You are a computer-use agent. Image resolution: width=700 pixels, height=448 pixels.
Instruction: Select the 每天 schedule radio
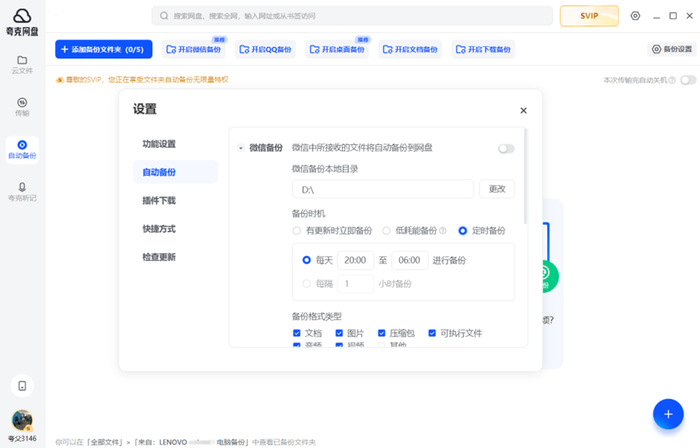[306, 260]
